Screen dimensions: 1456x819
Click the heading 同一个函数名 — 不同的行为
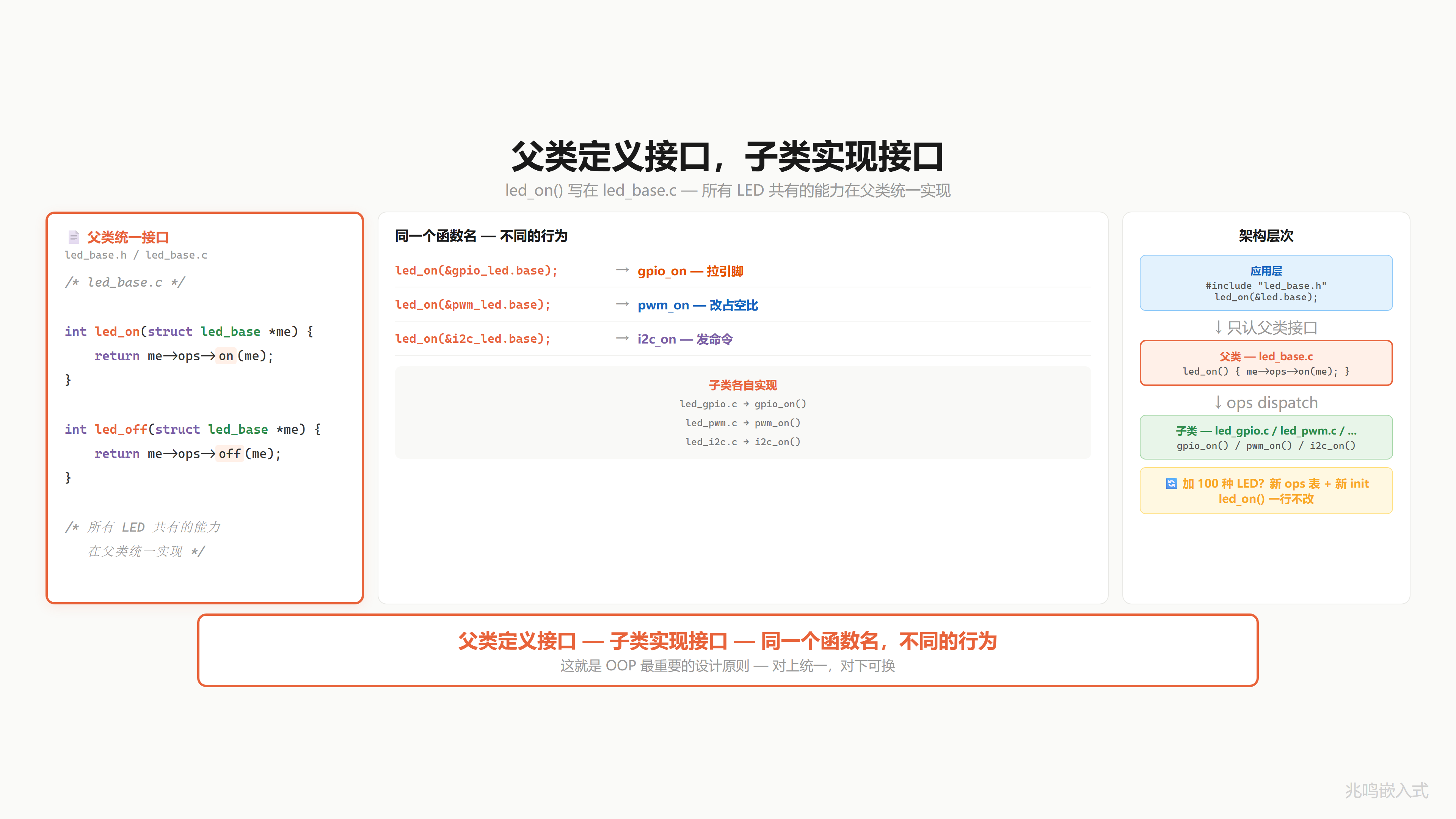pos(481,236)
